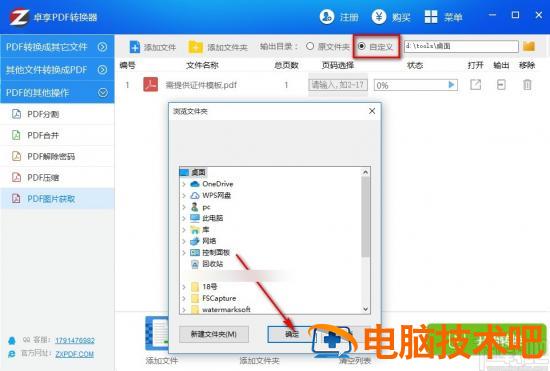
Task: Click 需提供证件模板.pdf file name
Action: coord(201,85)
